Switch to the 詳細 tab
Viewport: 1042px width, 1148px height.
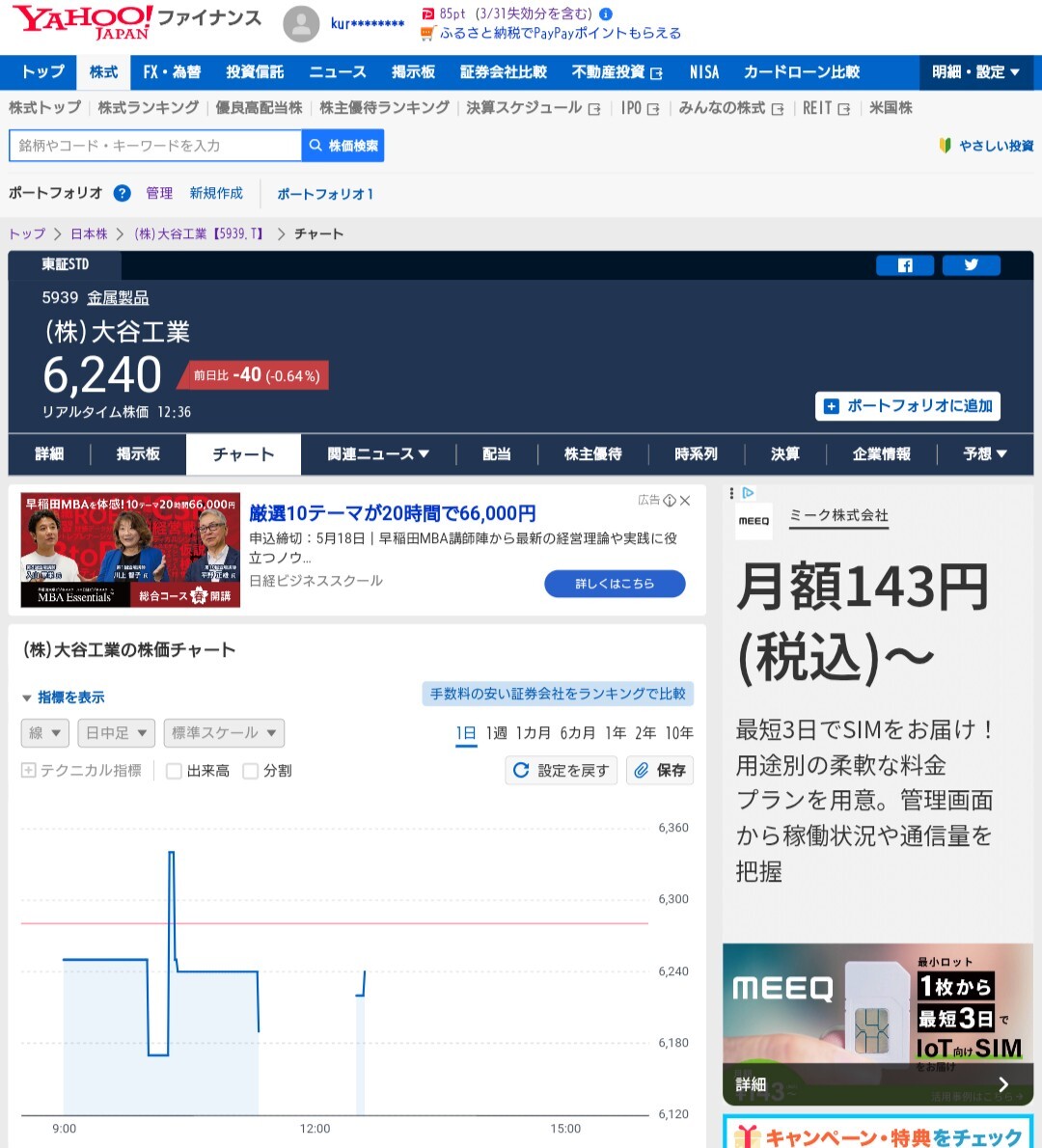pos(49,454)
